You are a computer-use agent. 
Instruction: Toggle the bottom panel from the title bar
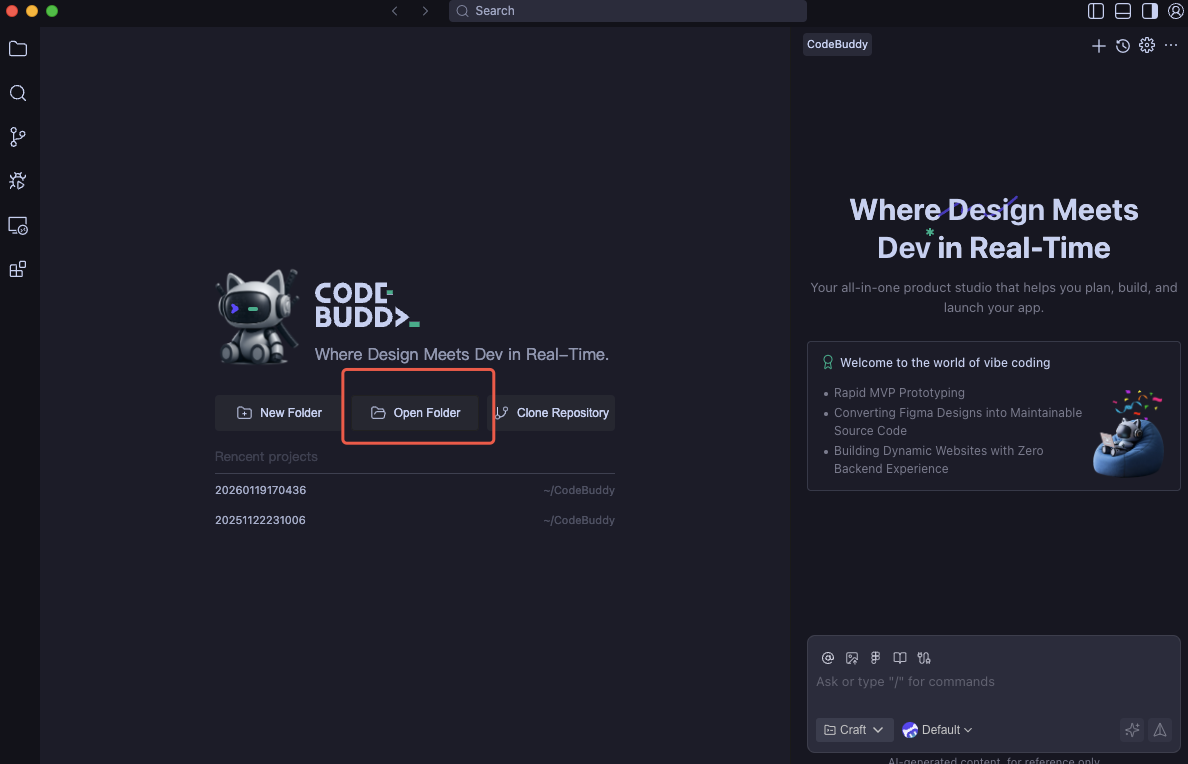click(x=1122, y=10)
